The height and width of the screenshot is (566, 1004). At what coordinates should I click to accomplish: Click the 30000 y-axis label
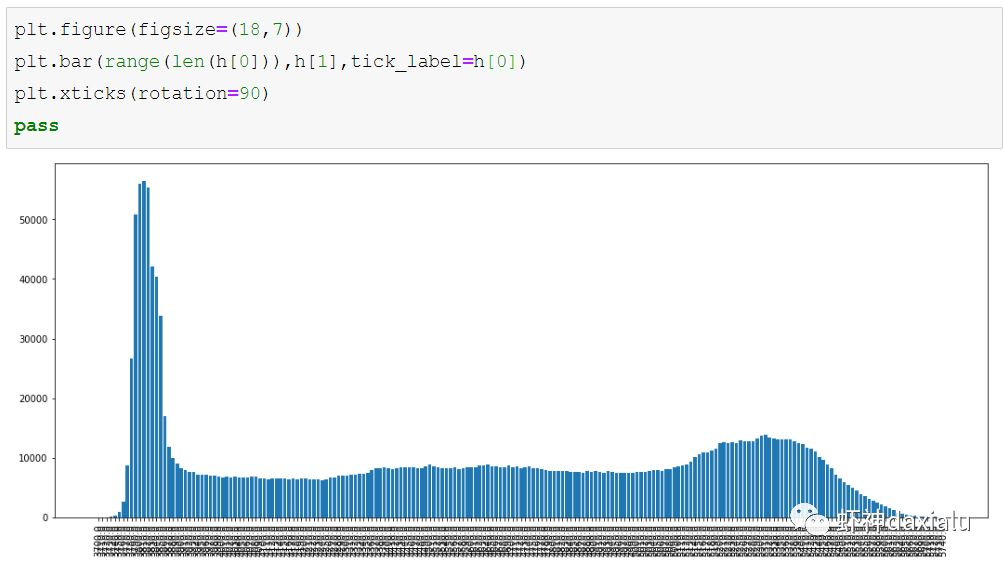[x=33, y=339]
